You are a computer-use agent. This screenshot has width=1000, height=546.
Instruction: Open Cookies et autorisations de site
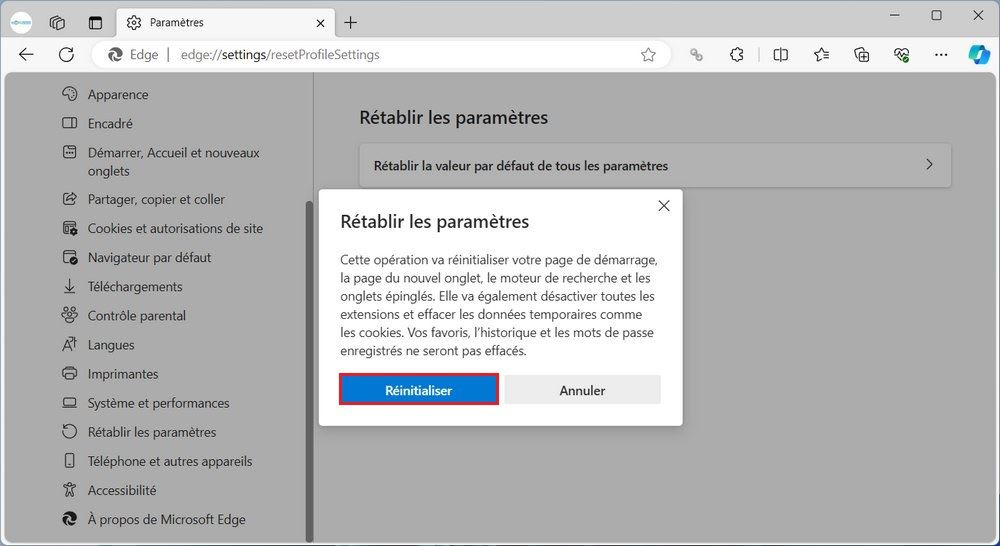(175, 228)
